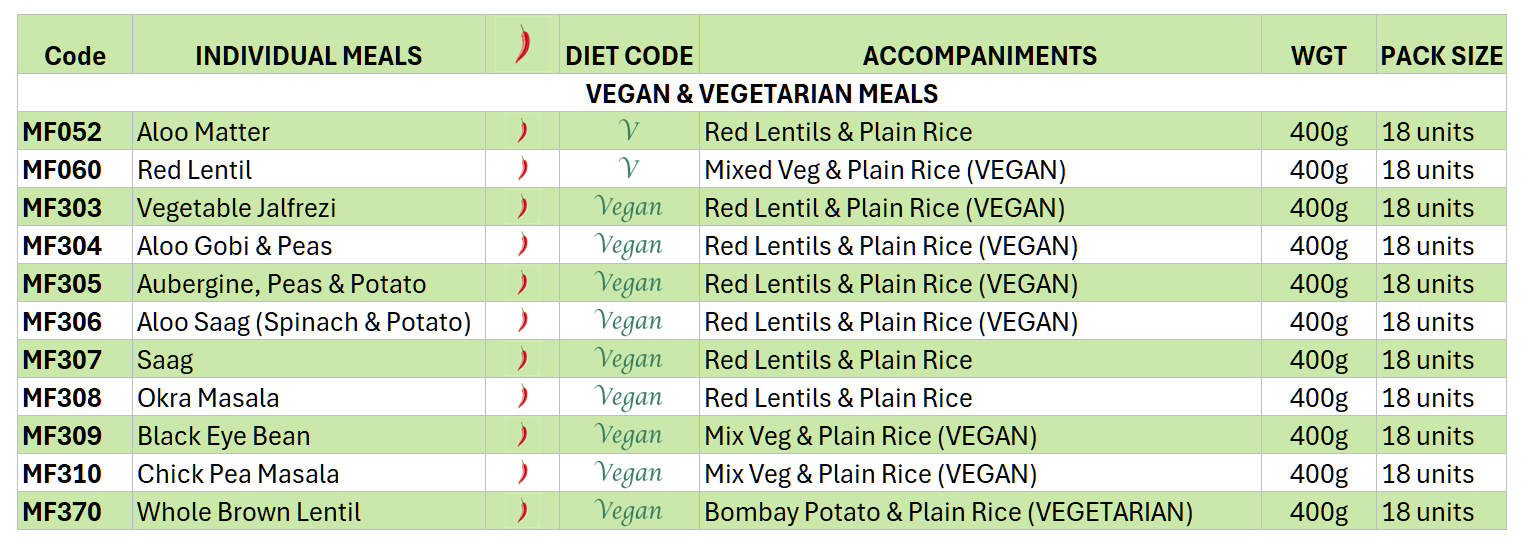1535x554 pixels.
Task: Select the ACCOMPANIMENTS column header
Action: [x=979, y=56]
